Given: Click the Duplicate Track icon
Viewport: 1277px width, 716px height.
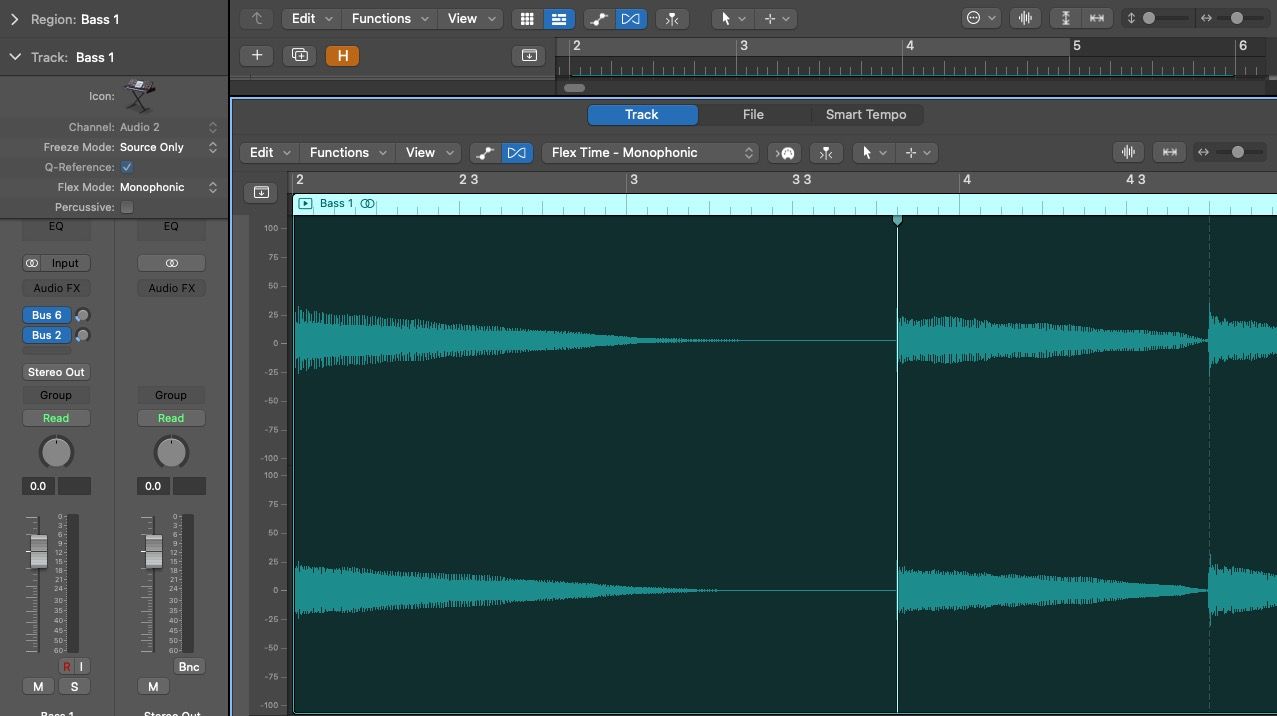Looking at the screenshot, I should (299, 55).
